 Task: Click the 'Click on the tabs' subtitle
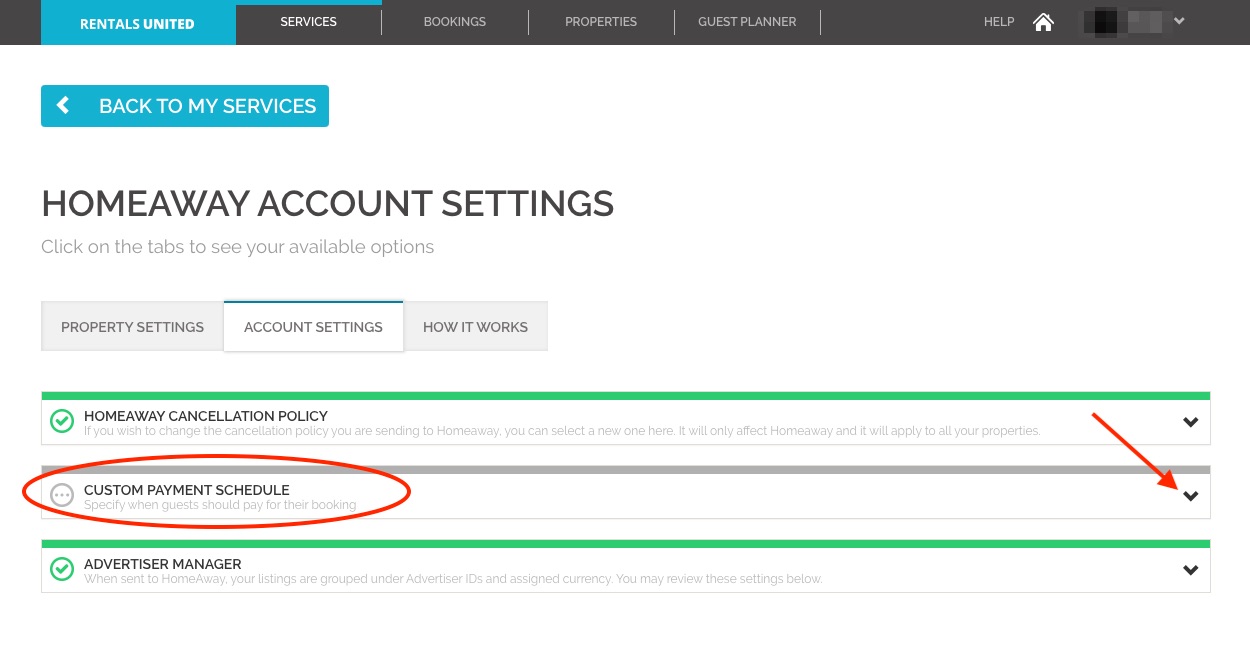[x=238, y=247]
